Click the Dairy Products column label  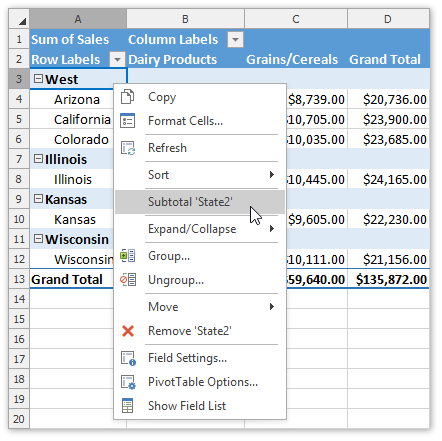click(x=185, y=59)
